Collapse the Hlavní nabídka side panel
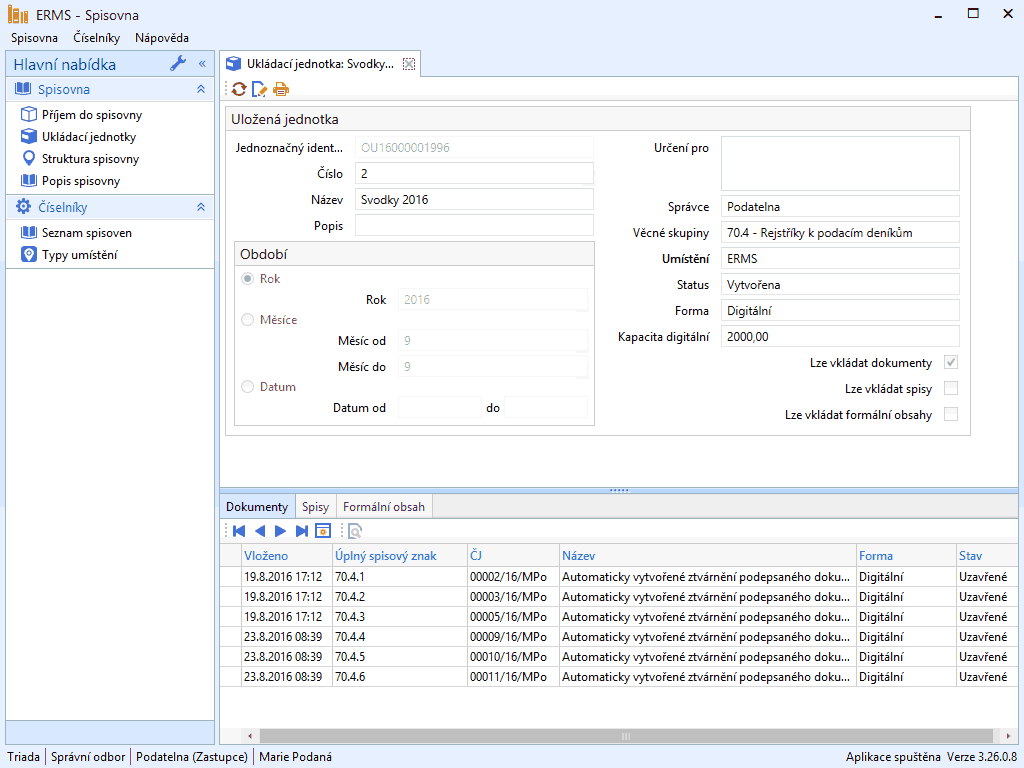This screenshot has height=768, width=1024. 202,64
